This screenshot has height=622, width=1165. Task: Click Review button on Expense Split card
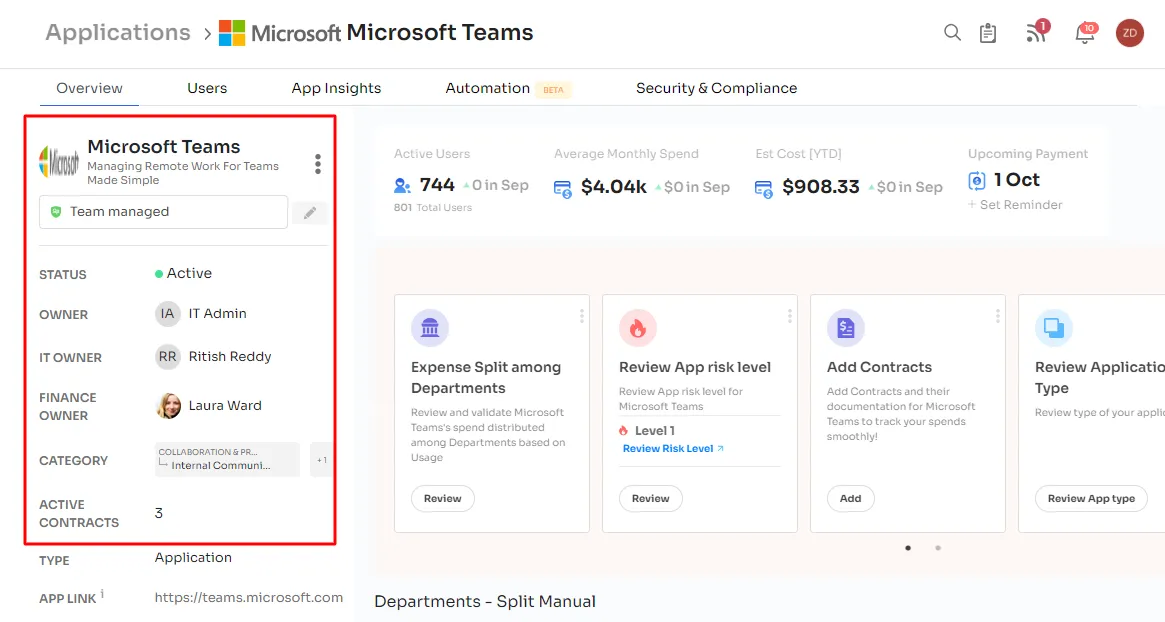443,499
